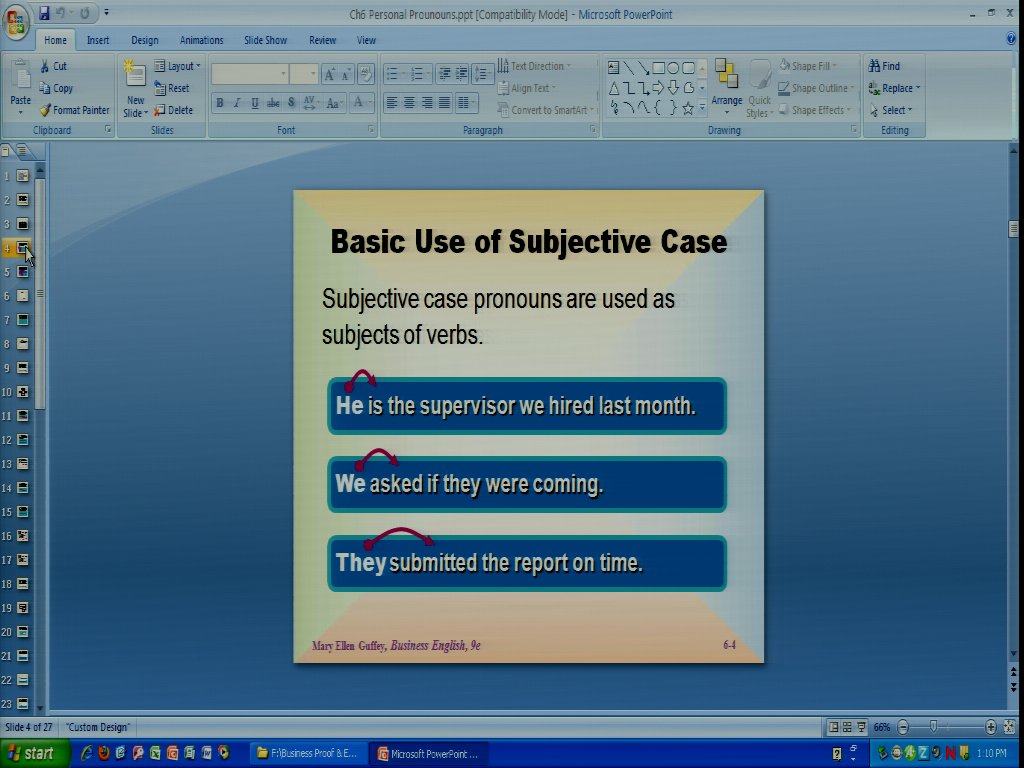The width and height of the screenshot is (1024, 768).
Task: Select the oval shape in Drawing gallery
Action: tap(673, 68)
